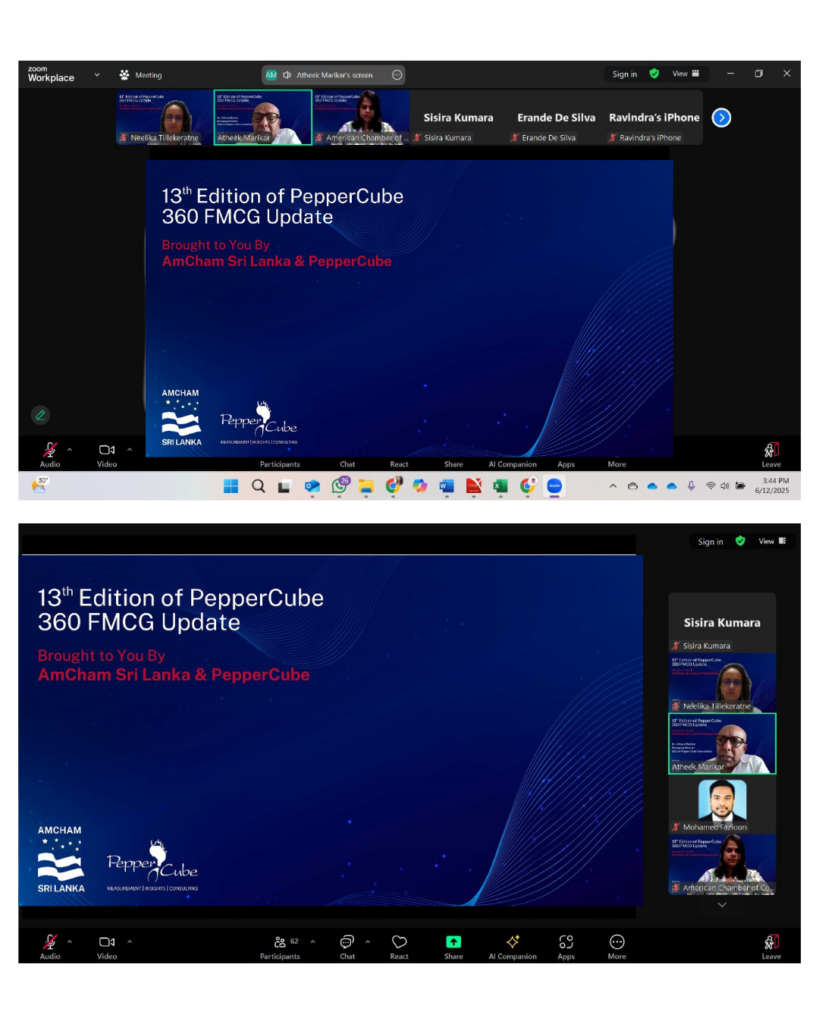The width and height of the screenshot is (819, 1024).
Task: Click Sign in in upper Zoom window
Action: (x=624, y=74)
